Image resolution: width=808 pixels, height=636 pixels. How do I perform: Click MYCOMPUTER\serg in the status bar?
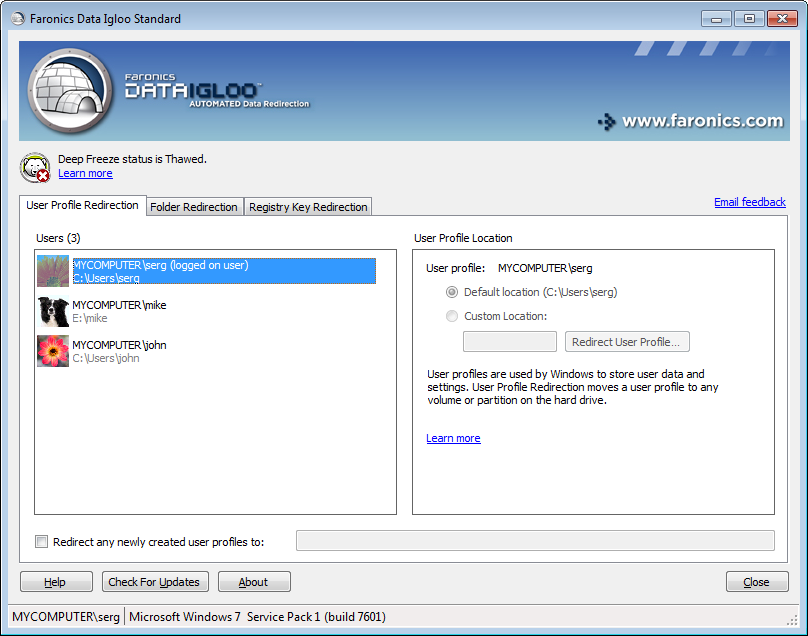tap(66, 617)
